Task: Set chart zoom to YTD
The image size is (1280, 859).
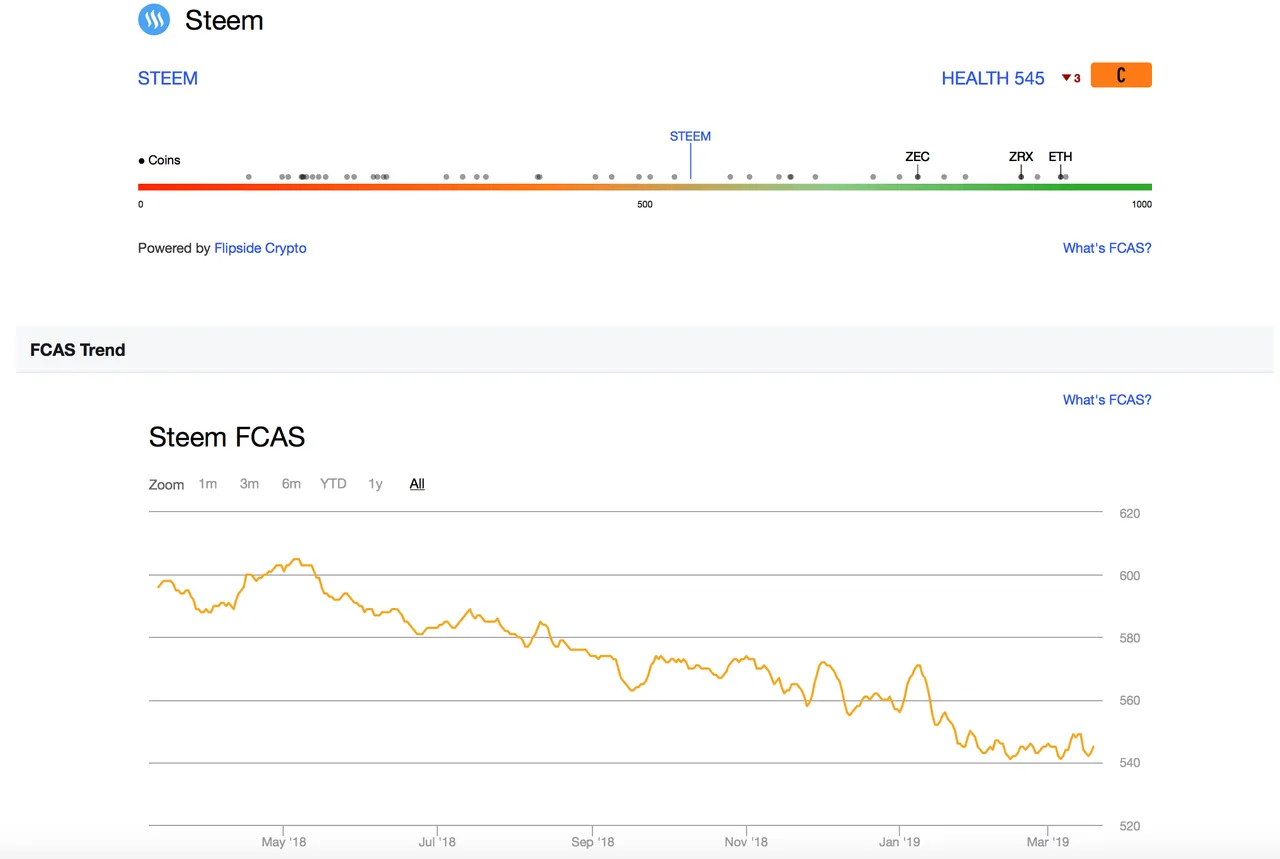Action: [x=333, y=484]
